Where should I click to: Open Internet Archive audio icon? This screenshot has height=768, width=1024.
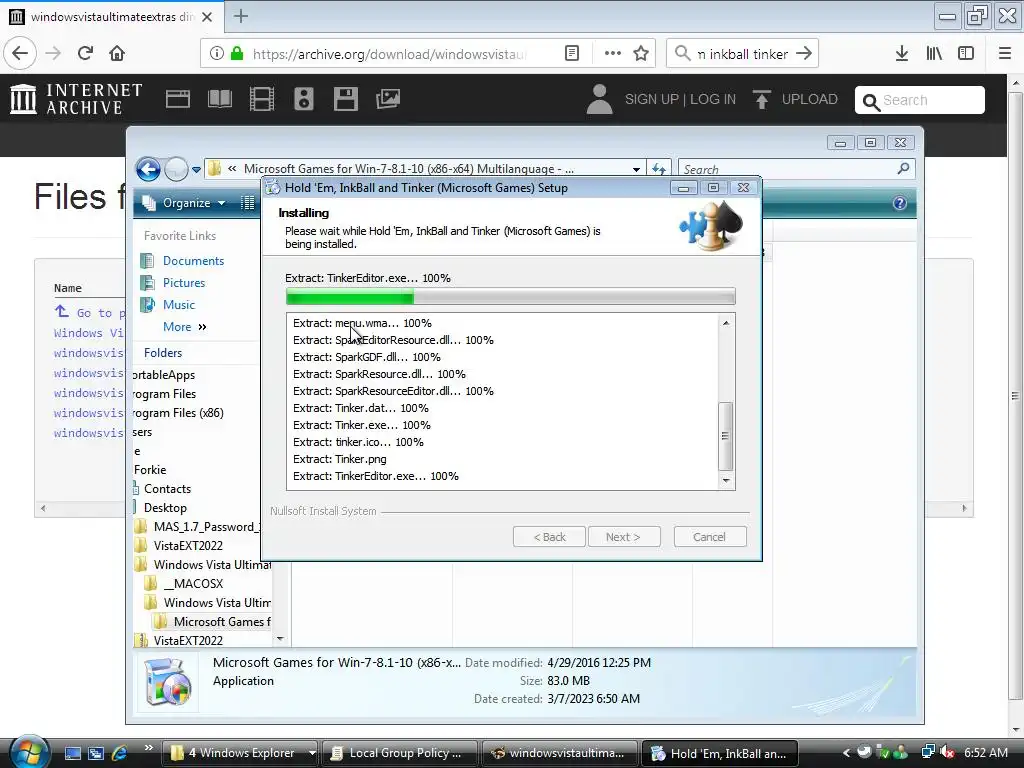[x=304, y=99]
